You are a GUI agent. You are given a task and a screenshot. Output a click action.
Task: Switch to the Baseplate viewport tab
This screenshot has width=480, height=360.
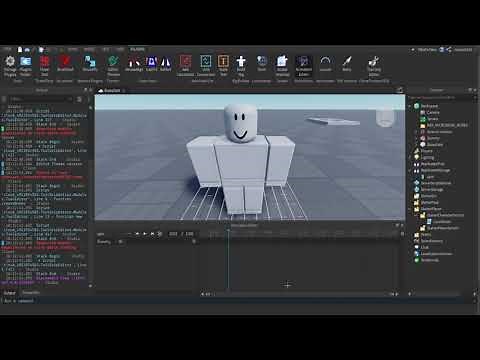click(112, 90)
